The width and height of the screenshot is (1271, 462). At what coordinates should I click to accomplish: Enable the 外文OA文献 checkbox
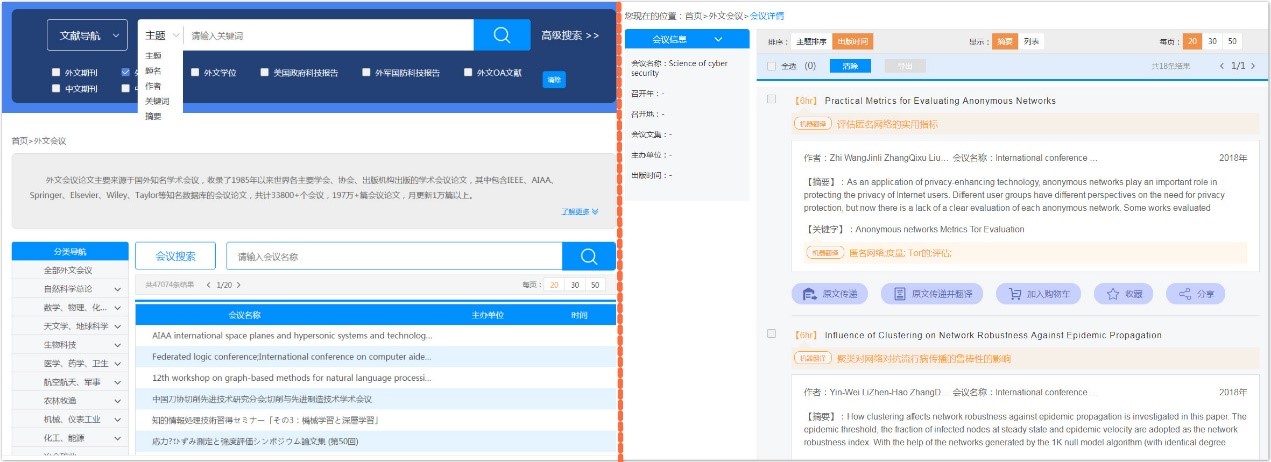click(x=468, y=73)
